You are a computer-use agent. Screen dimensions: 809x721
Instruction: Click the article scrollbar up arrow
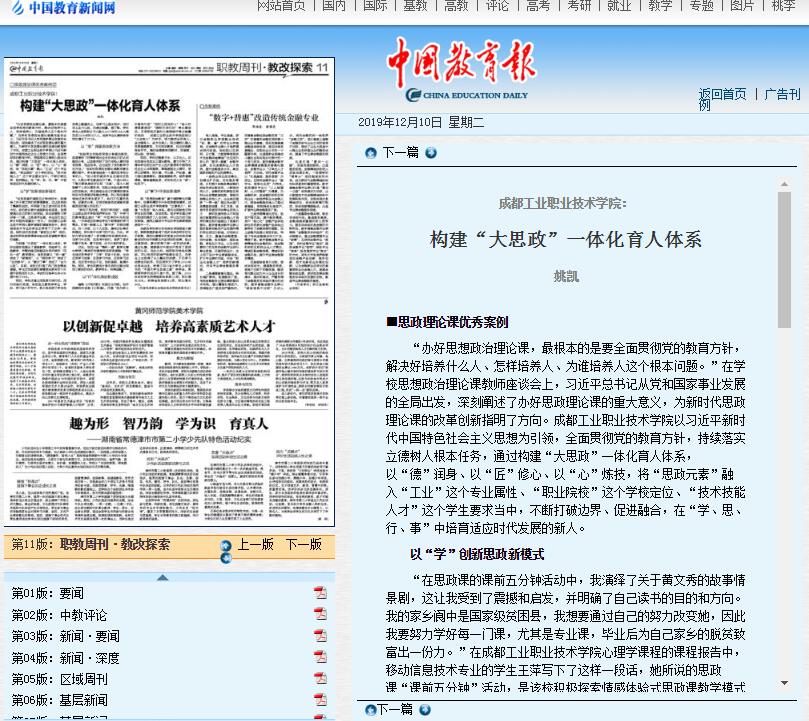784,184
